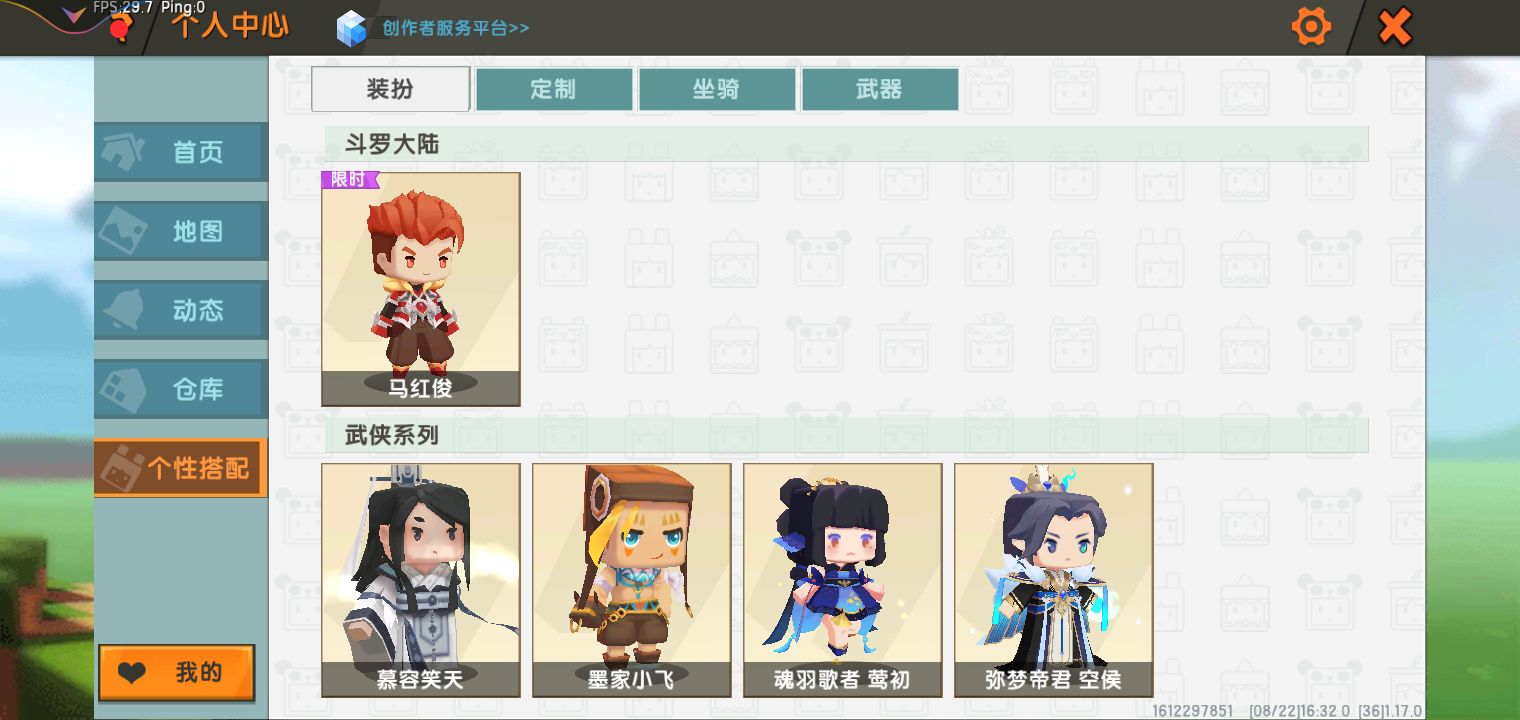The height and width of the screenshot is (720, 1520).
Task: Select the house icon beside 首页
Action: 123,152
